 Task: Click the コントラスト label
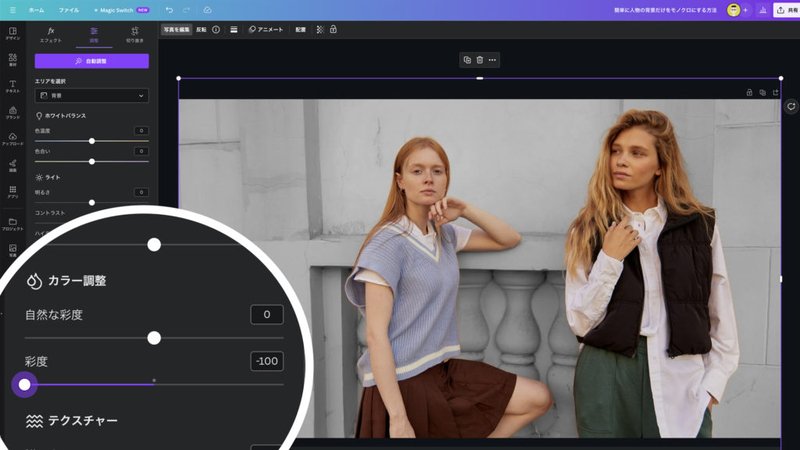[x=50, y=213]
